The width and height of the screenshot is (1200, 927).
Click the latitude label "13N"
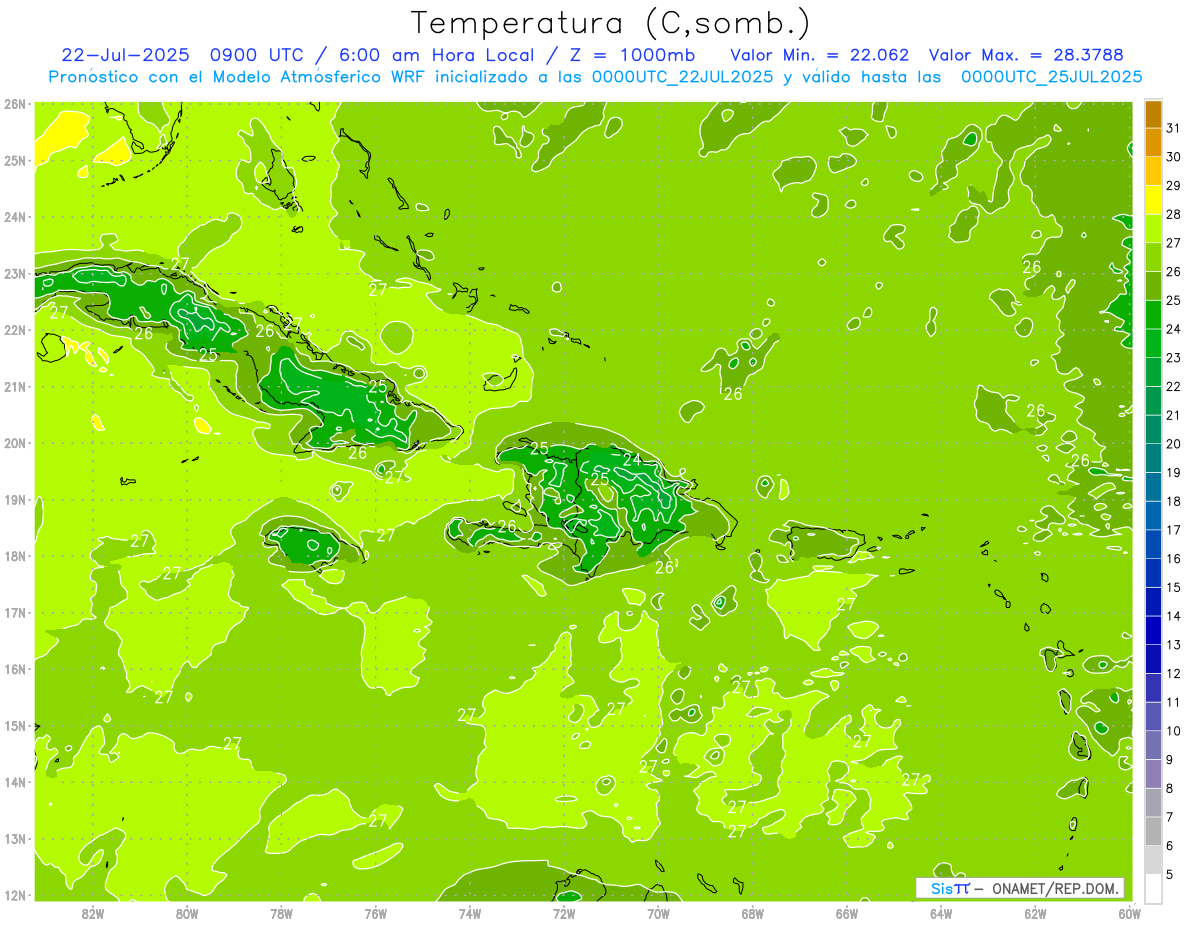click(x=15, y=838)
